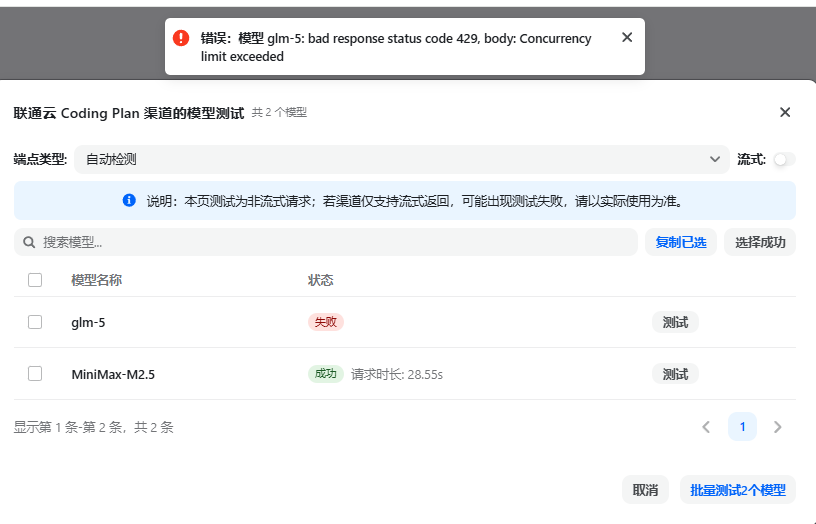Click the red error alert icon

click(181, 38)
